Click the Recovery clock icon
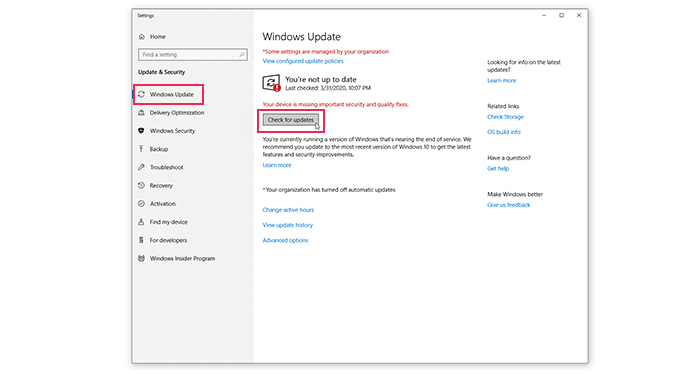This screenshot has height=374, width=700. pos(142,185)
